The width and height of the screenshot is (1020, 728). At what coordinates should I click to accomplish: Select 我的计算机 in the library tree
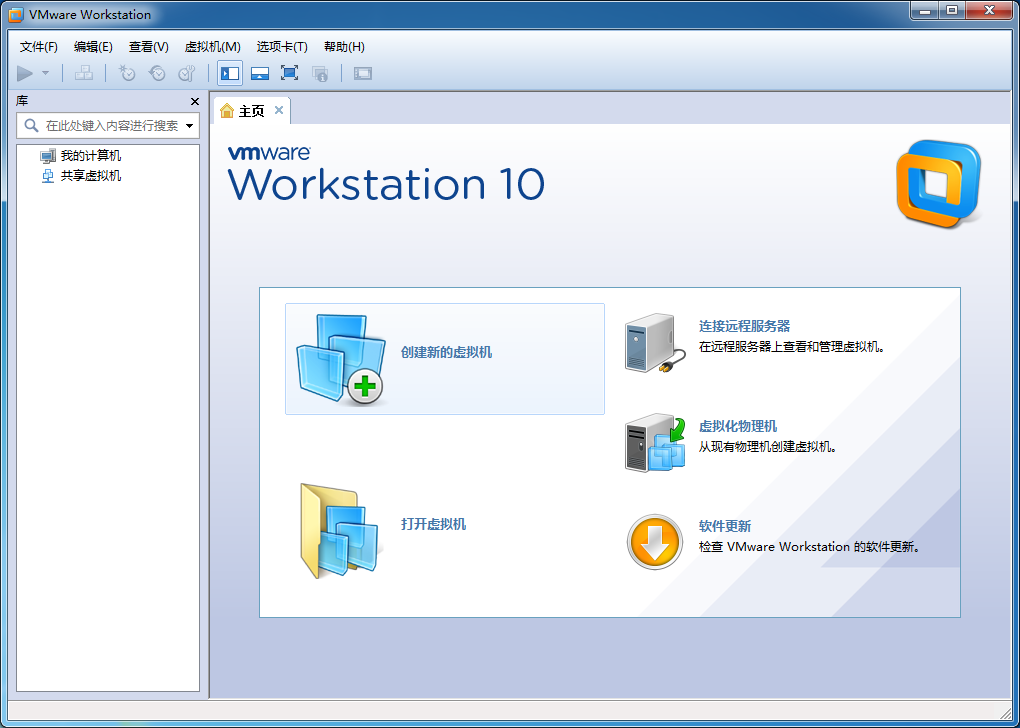[x=90, y=156]
